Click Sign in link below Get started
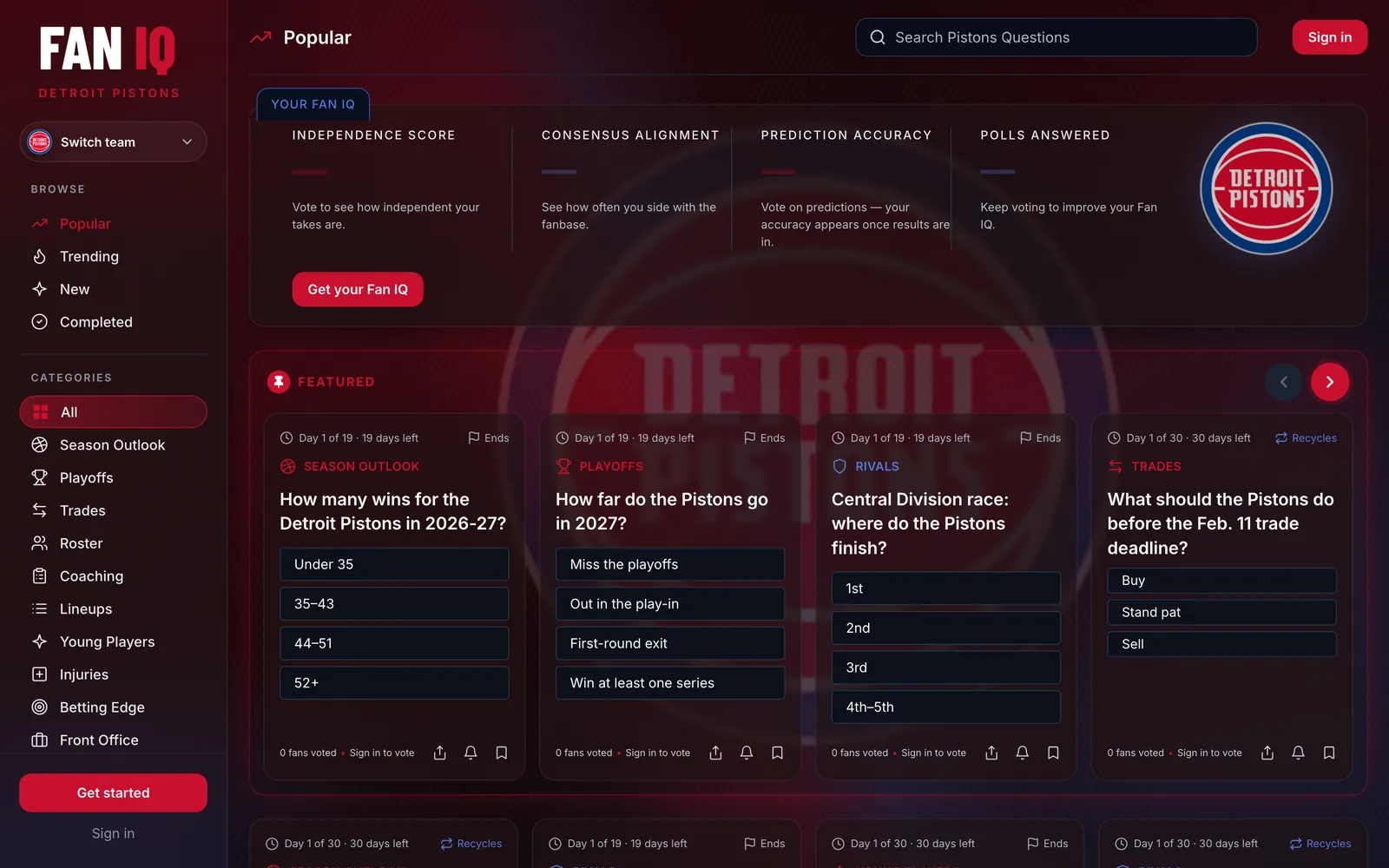1389x868 pixels. click(x=113, y=833)
